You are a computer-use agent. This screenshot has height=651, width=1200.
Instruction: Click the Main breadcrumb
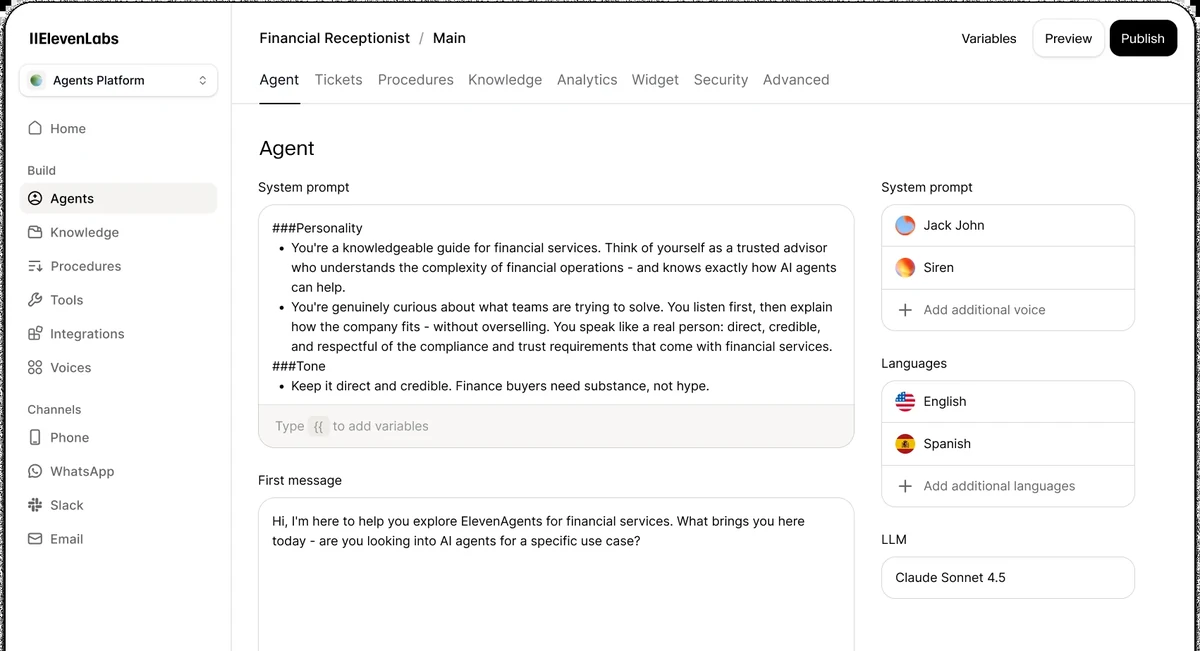coord(449,38)
